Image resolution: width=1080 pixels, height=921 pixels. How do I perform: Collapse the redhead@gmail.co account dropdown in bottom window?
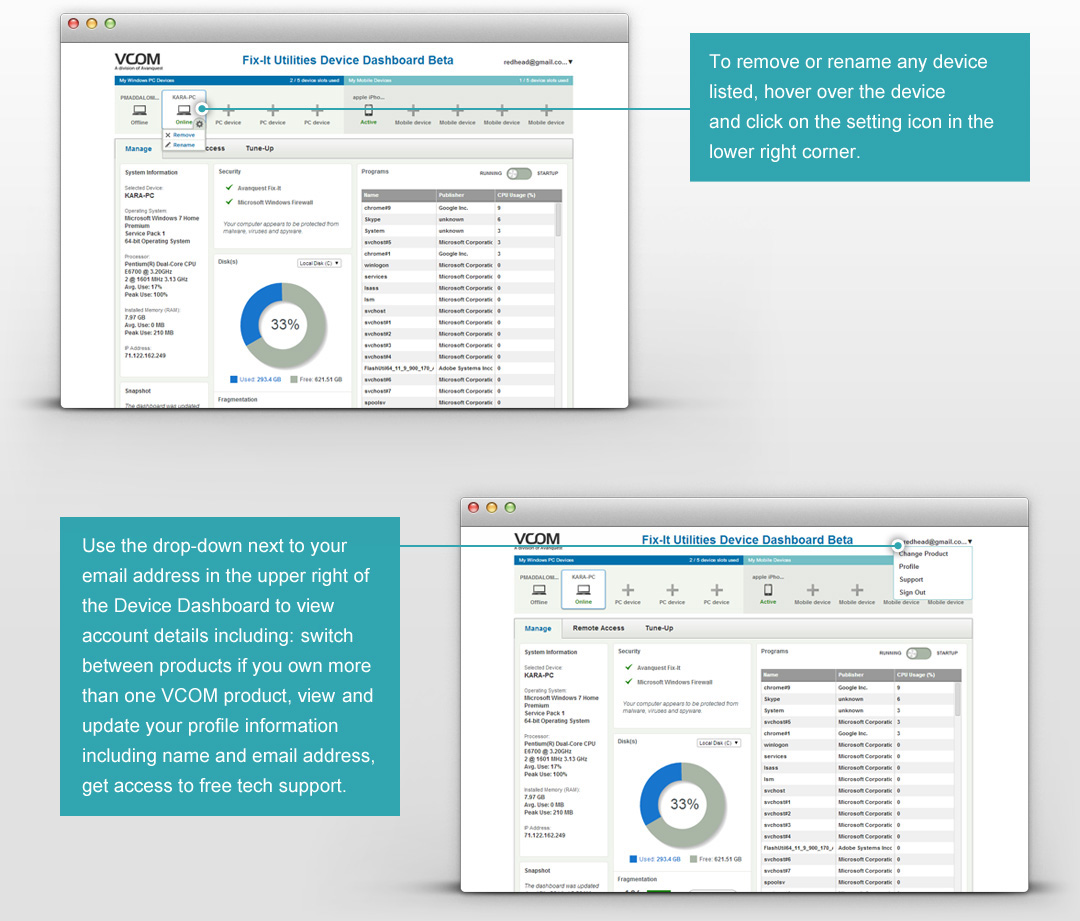tap(937, 541)
